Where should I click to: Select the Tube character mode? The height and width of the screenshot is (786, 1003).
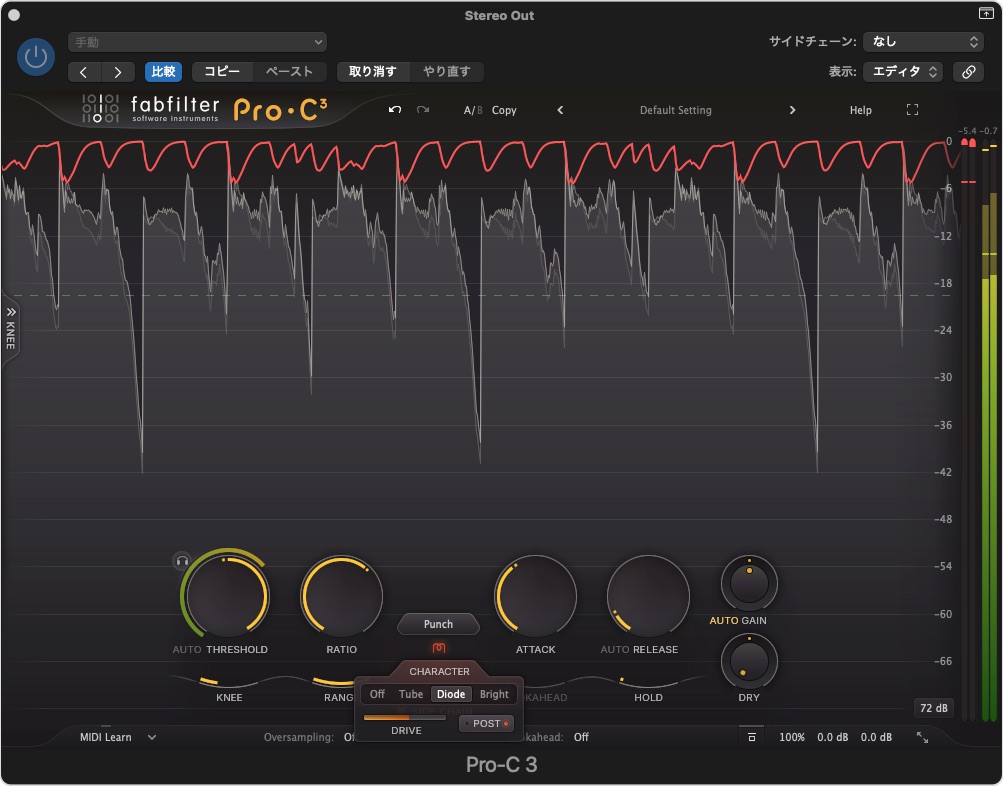pyautogui.click(x=411, y=694)
